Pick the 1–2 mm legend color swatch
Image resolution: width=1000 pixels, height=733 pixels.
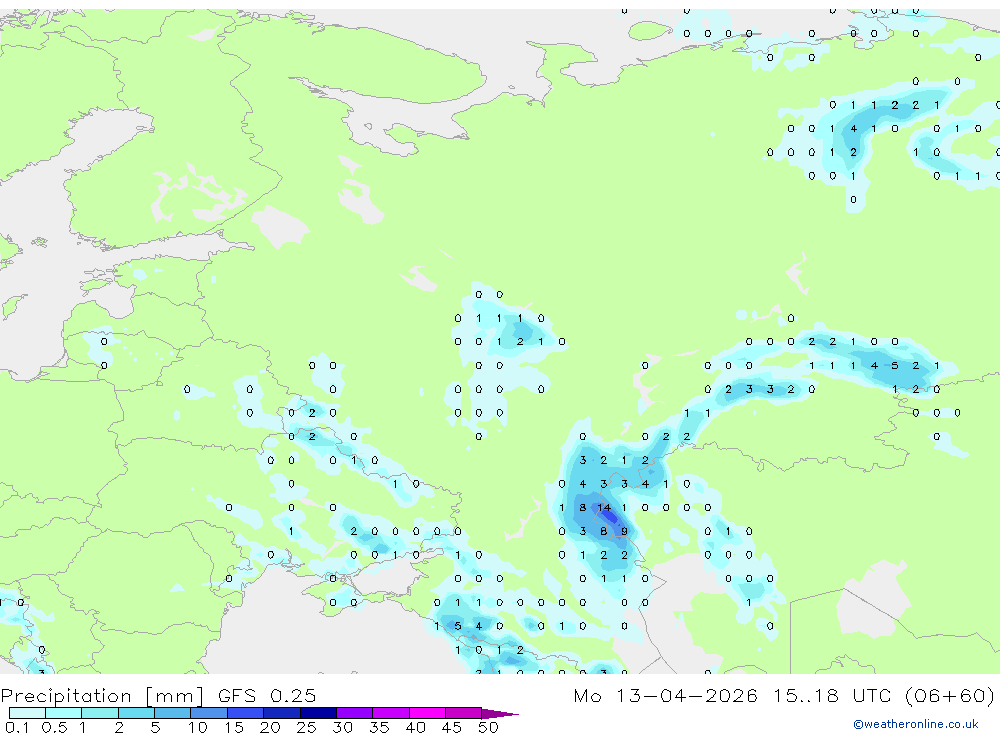tap(100, 713)
